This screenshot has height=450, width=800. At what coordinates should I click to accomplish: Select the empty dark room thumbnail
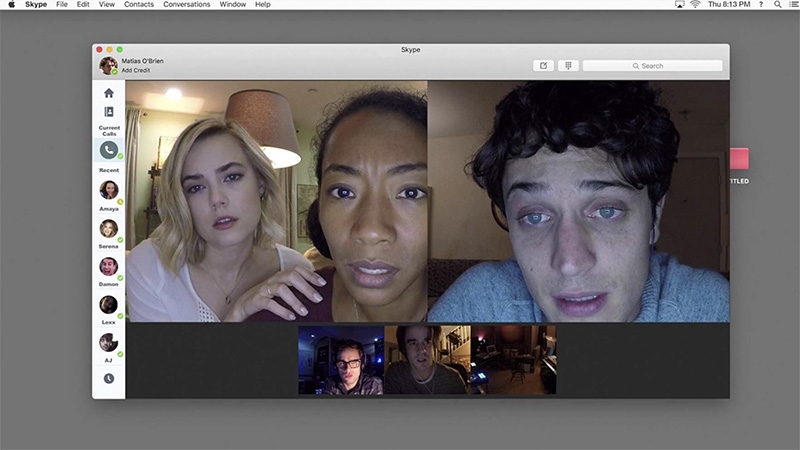tap(513, 360)
